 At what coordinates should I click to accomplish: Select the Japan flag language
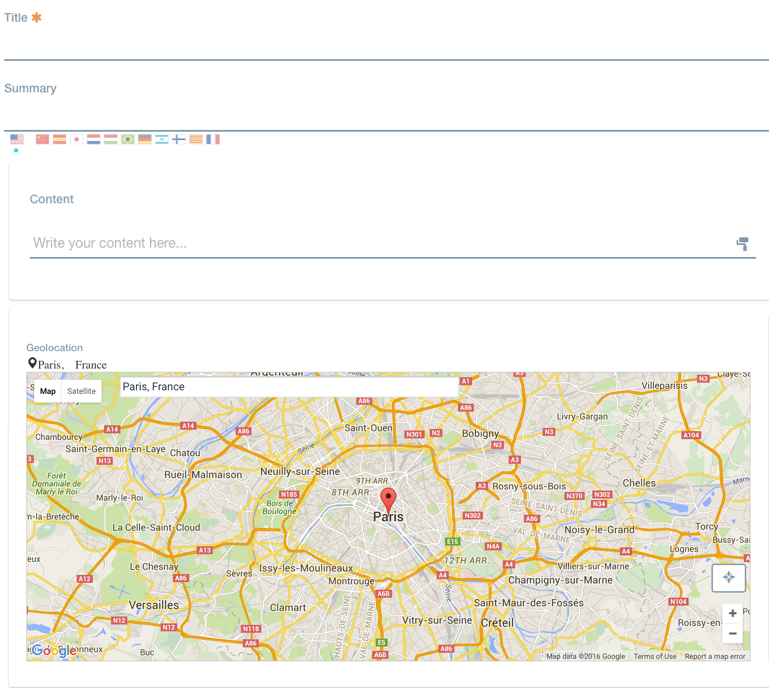coord(77,139)
